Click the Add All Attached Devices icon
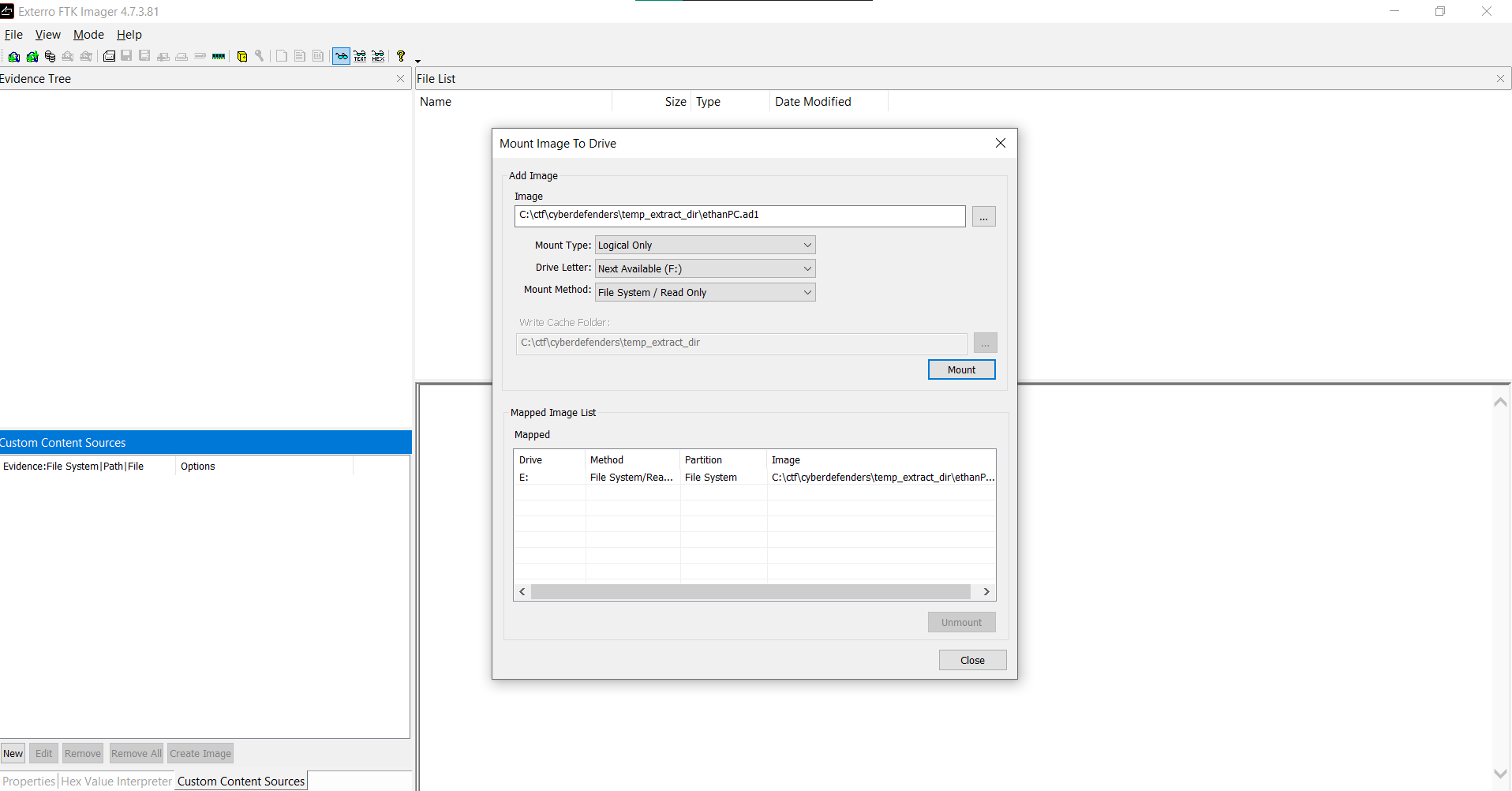This screenshot has width=1512, height=791. point(32,56)
